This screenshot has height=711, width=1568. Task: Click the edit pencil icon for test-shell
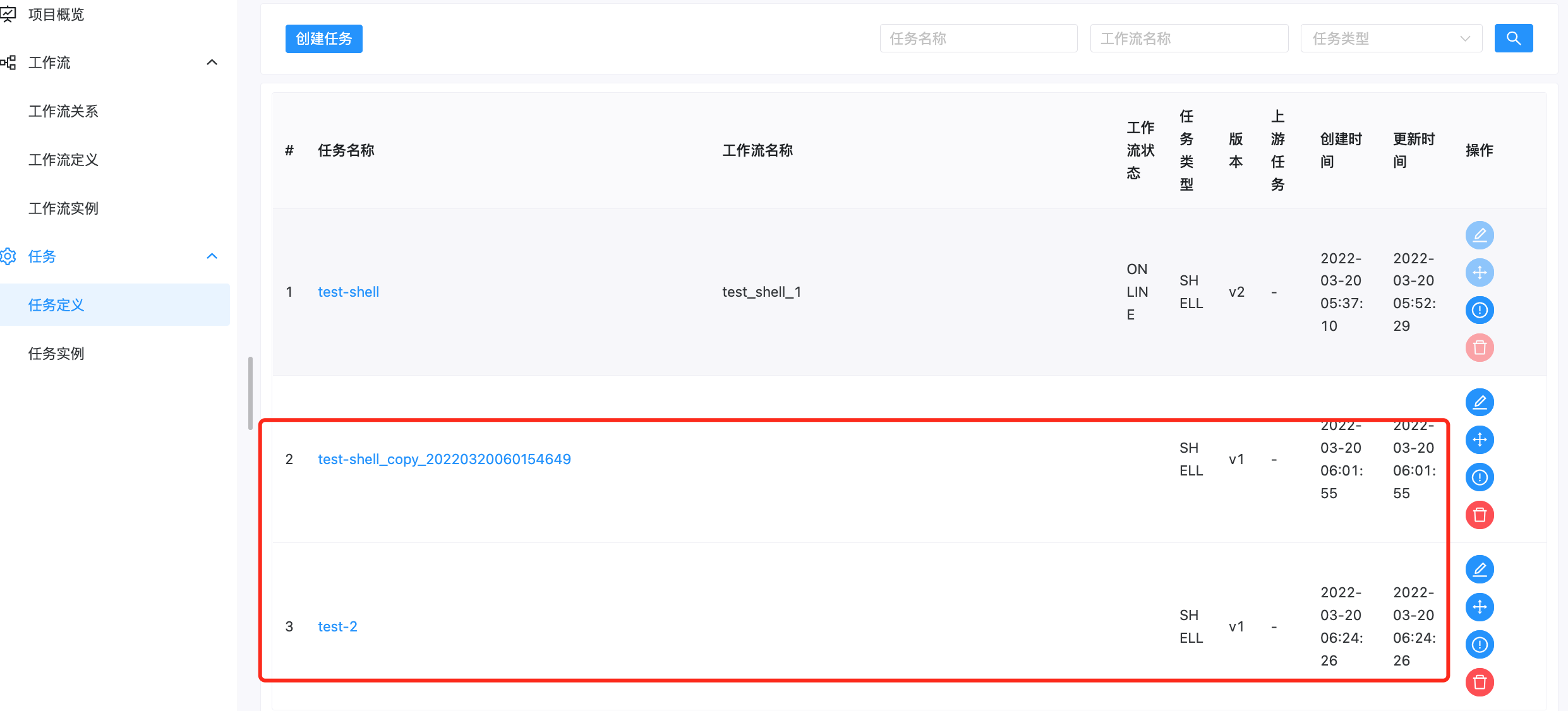point(1480,235)
